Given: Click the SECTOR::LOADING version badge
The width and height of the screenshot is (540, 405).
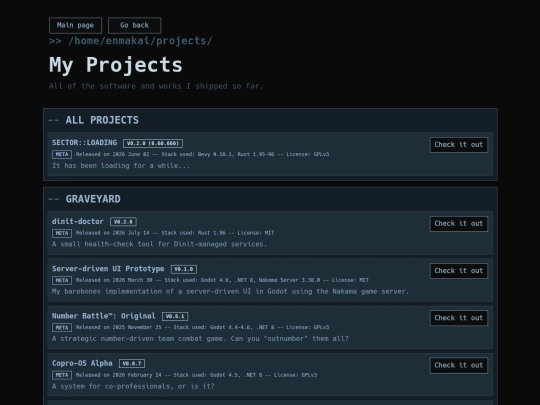Looking at the screenshot, I should pyautogui.click(x=153, y=143).
